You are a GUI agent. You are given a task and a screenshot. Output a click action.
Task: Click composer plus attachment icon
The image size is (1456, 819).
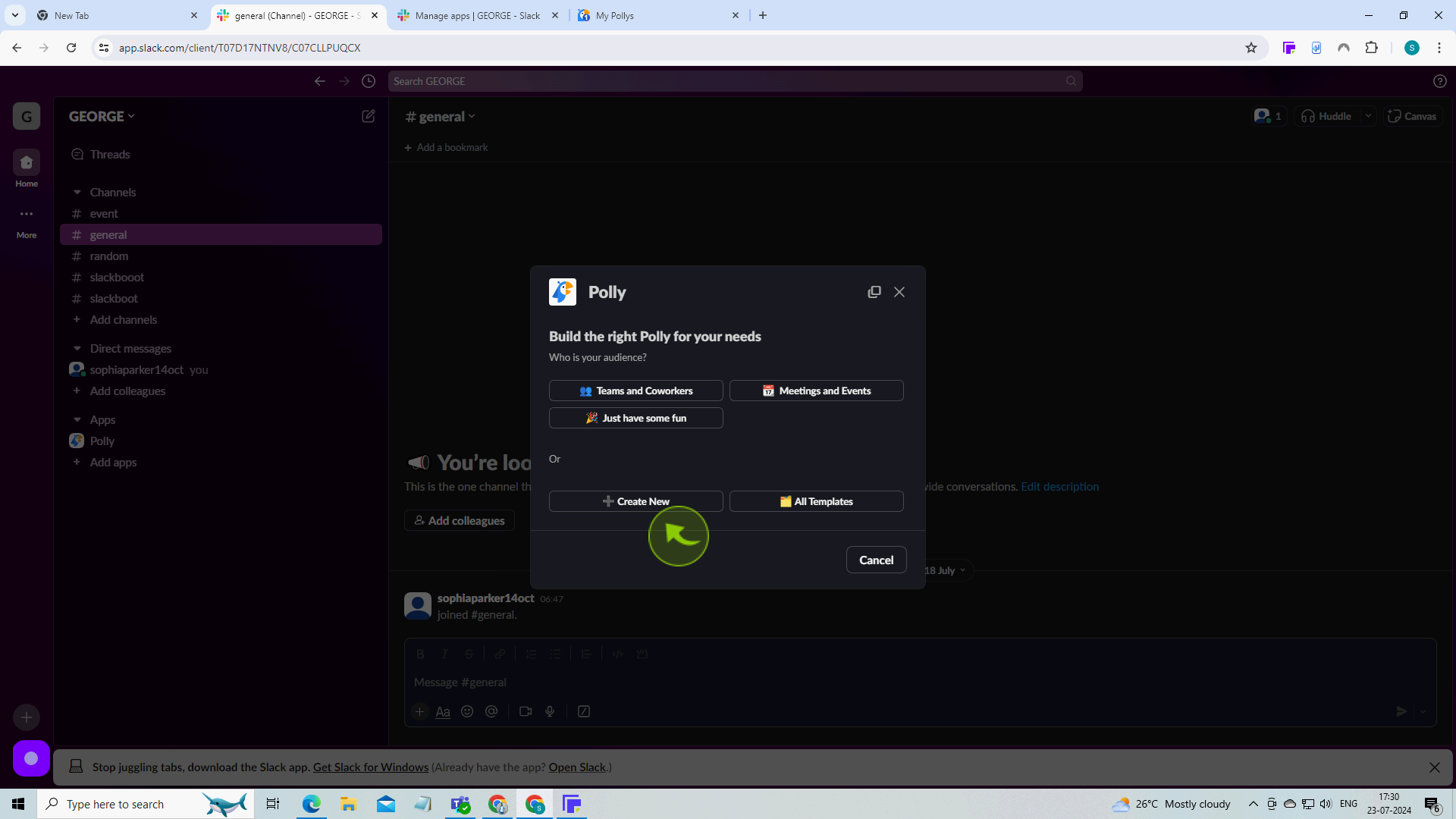point(419,711)
